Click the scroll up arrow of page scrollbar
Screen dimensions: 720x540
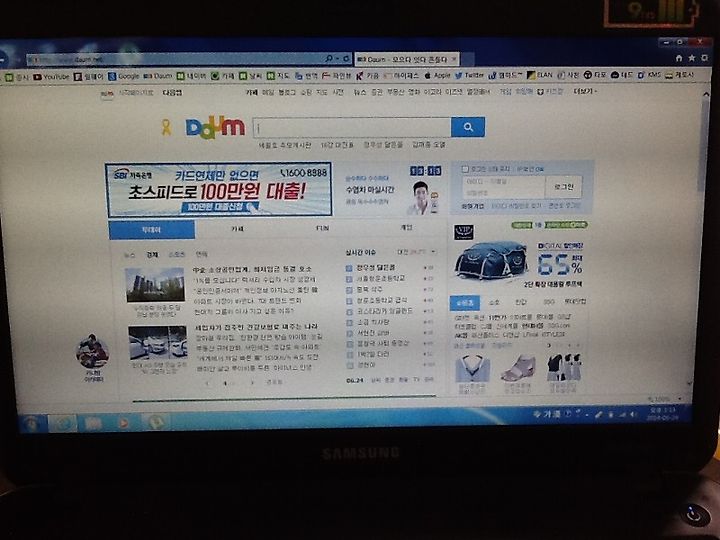tap(705, 93)
